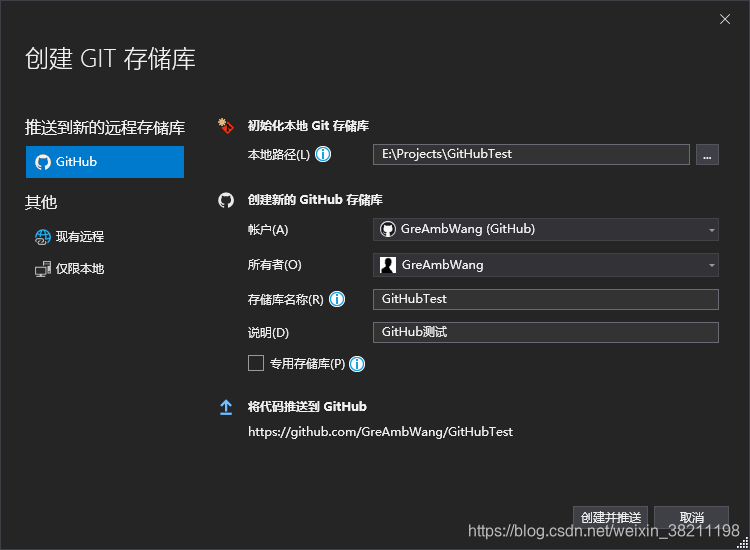Click the local path field E:\Projects\GitHubTest
Screen dimensions: 750x550
coord(531,154)
